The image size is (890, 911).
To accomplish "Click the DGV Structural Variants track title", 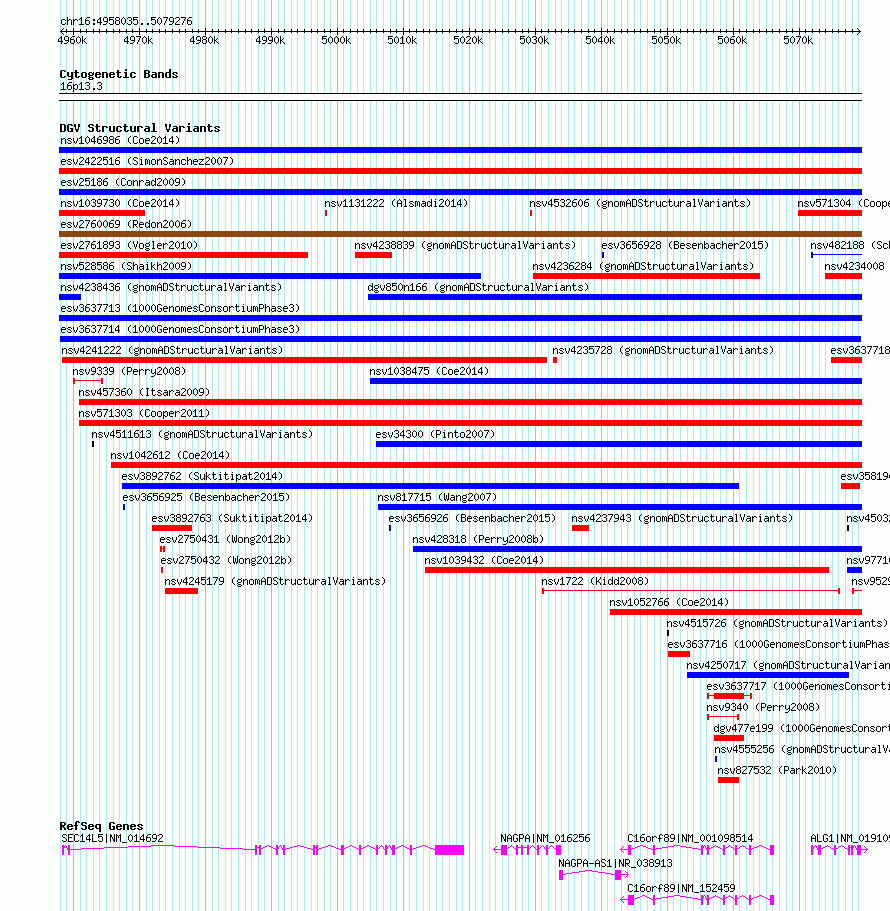I will point(140,128).
